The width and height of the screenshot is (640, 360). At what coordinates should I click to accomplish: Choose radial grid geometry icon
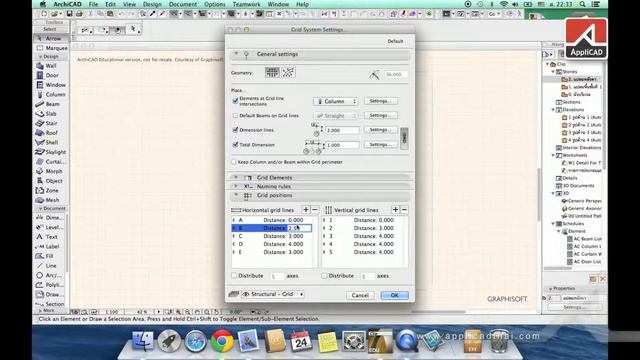(288, 73)
